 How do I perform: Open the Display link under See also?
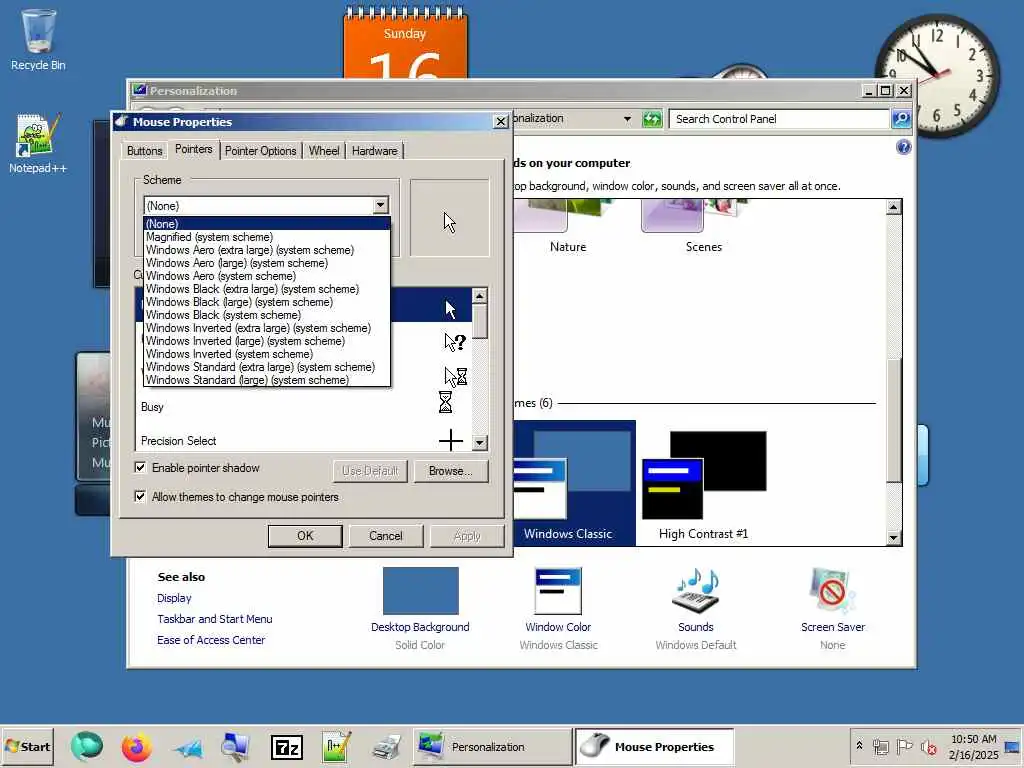point(174,598)
